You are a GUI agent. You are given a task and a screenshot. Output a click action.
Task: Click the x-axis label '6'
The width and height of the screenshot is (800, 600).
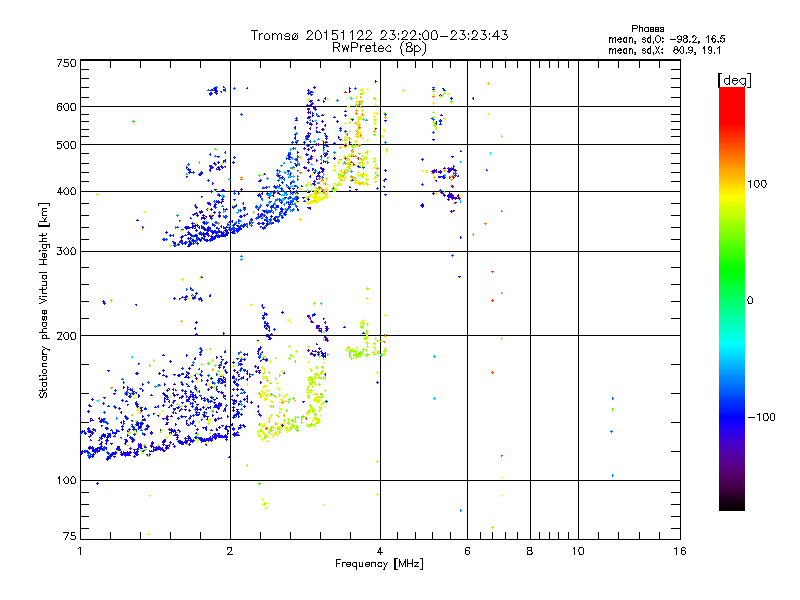467,551
